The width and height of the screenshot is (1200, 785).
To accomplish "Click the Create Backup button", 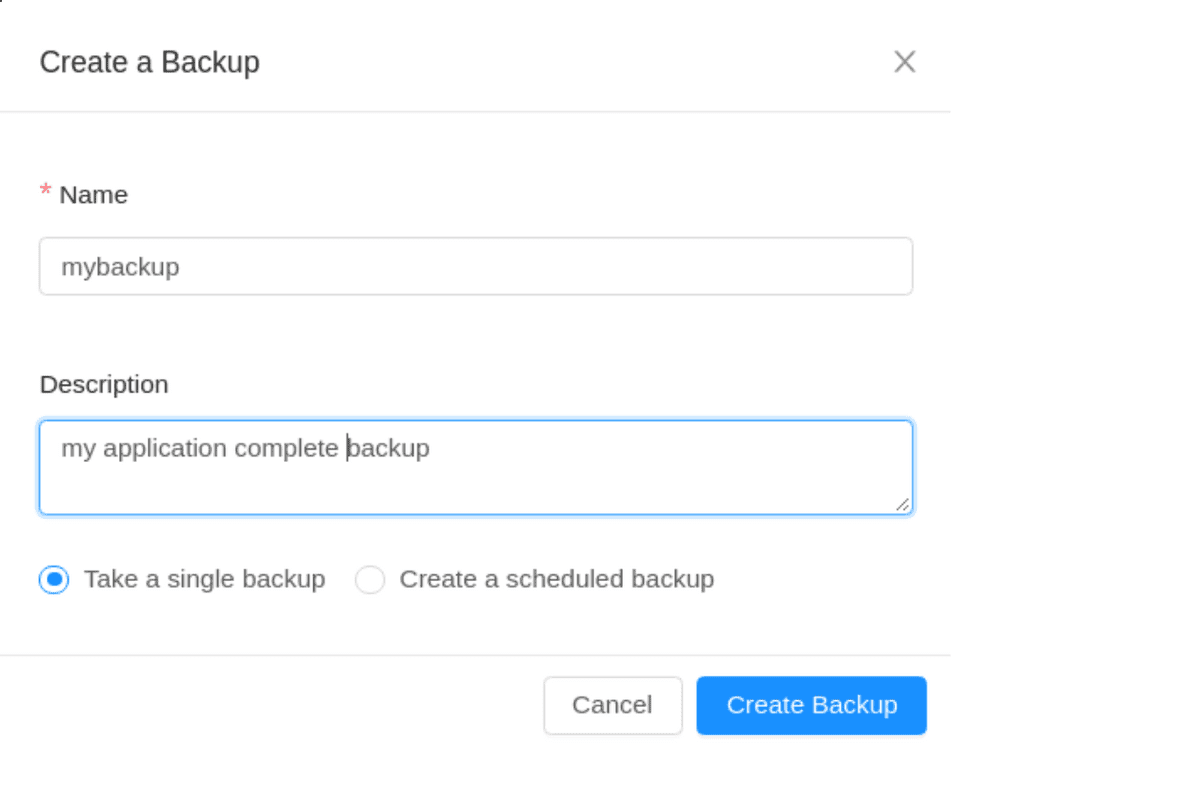I will [x=812, y=705].
